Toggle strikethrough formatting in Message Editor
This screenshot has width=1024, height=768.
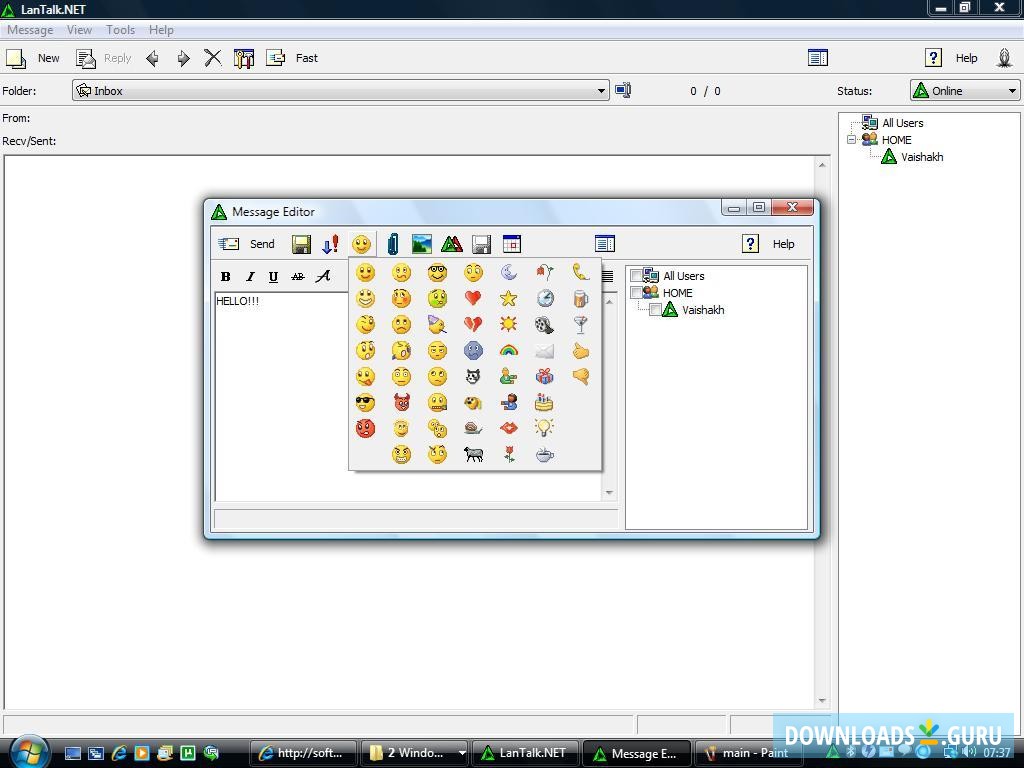pyautogui.click(x=298, y=276)
